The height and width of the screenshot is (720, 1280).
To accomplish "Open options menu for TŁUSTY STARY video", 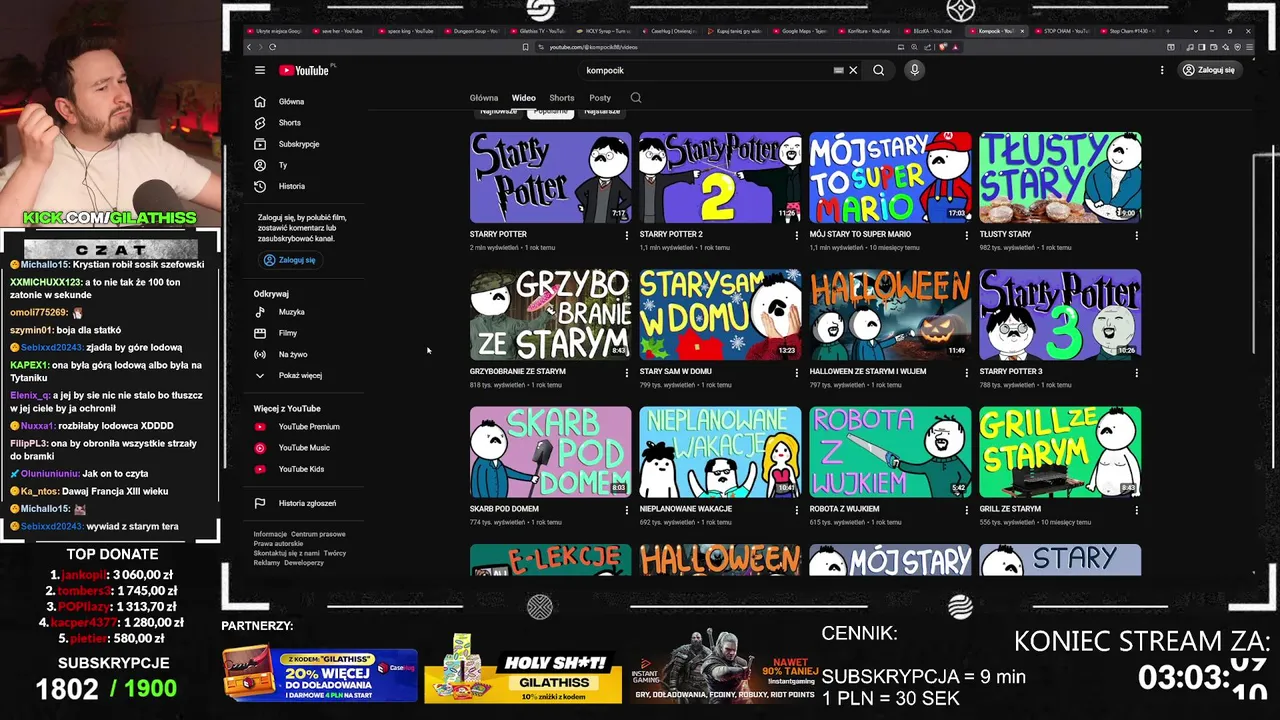I will click(x=1136, y=235).
